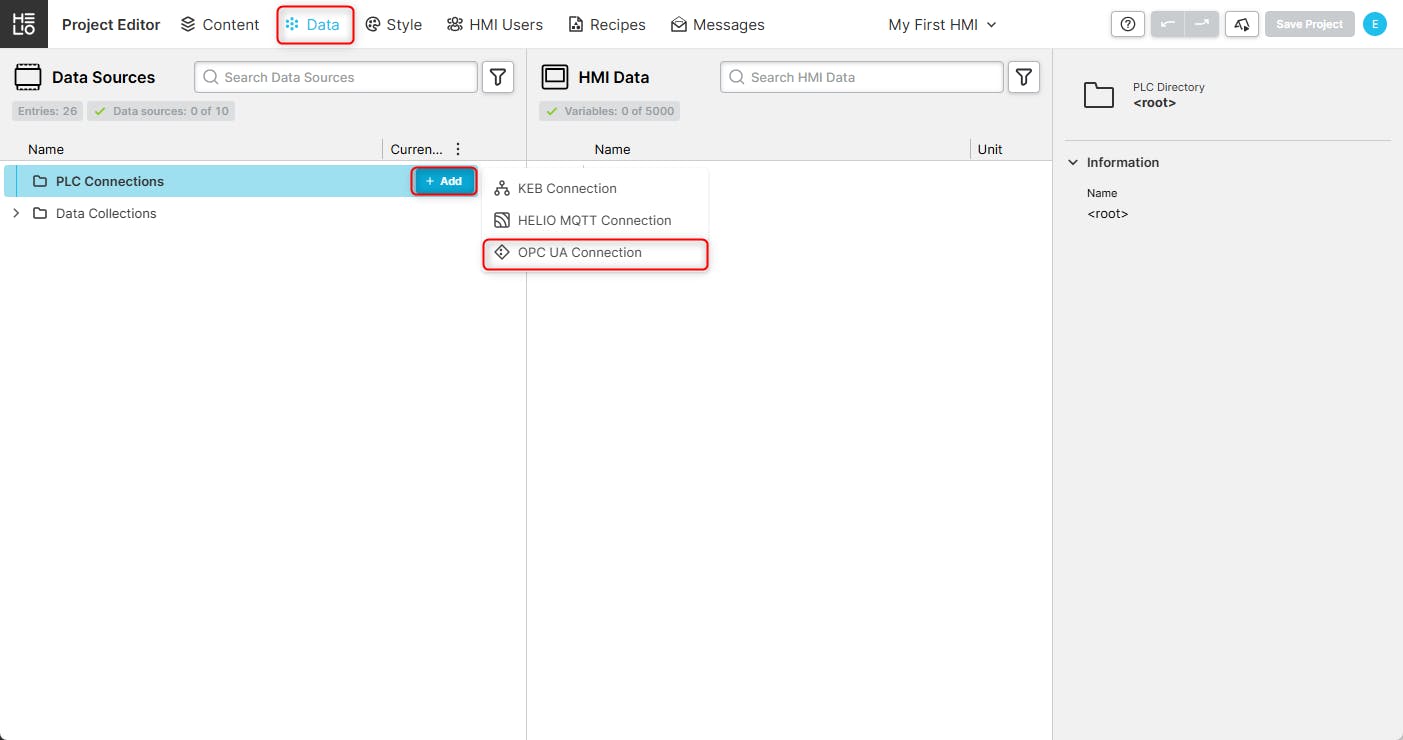Click the help question mark icon
Viewport: 1403px width, 740px height.
pos(1128,24)
